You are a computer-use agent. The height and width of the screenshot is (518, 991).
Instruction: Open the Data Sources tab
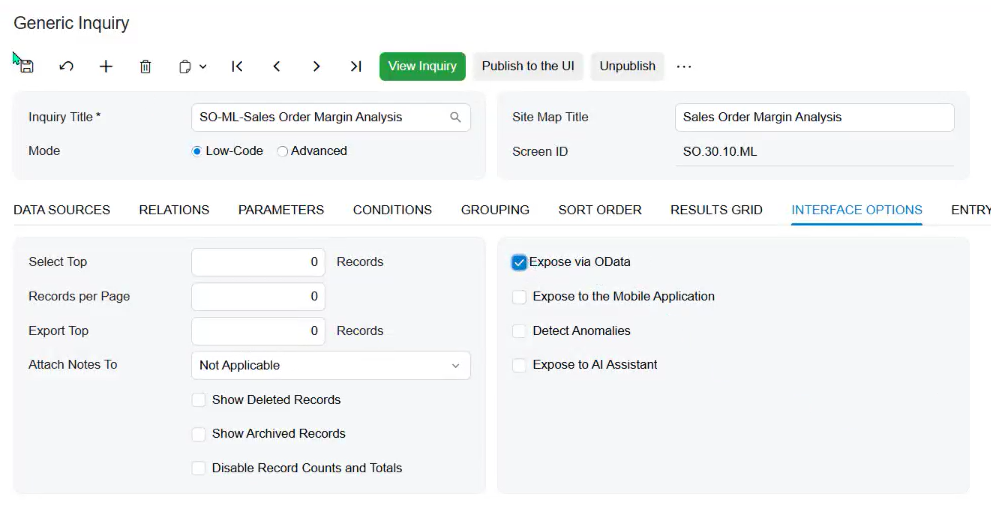pos(62,210)
